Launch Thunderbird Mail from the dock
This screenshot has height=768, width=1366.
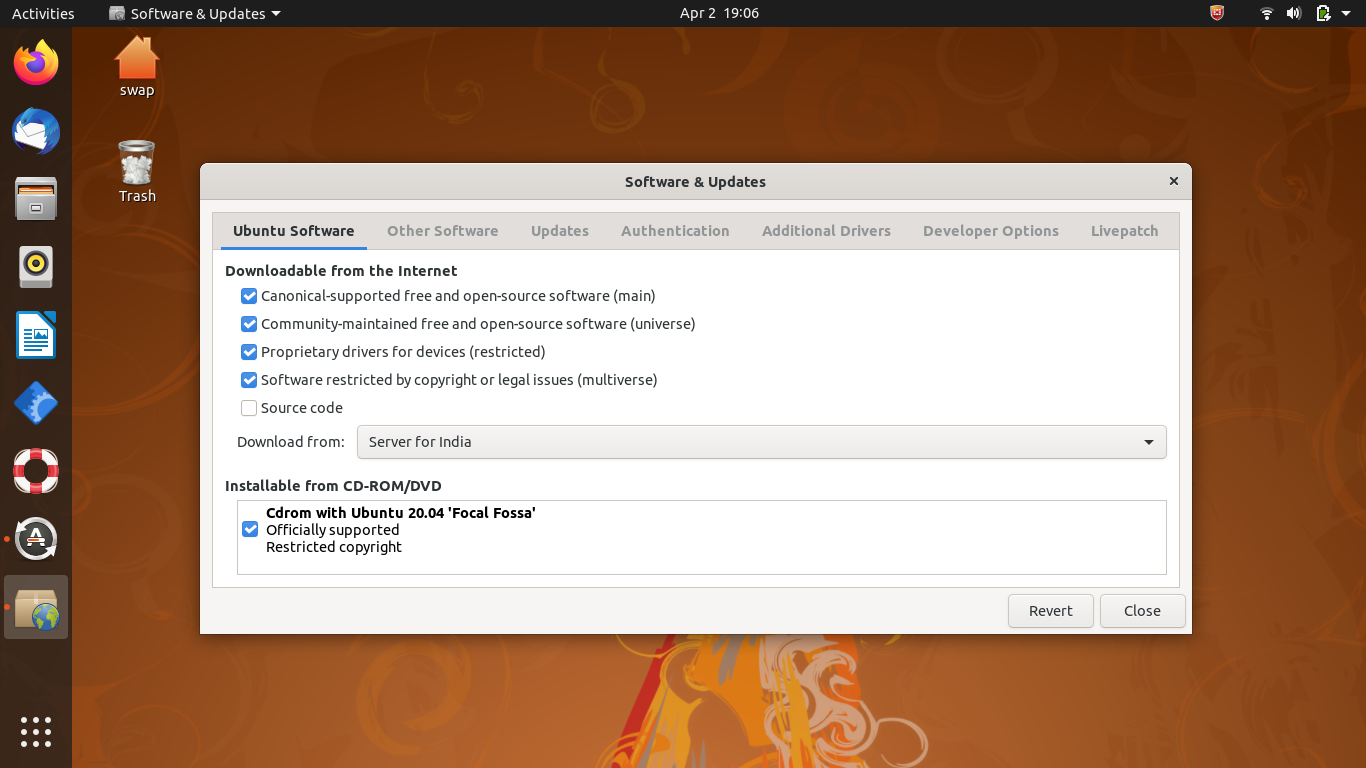coord(36,131)
